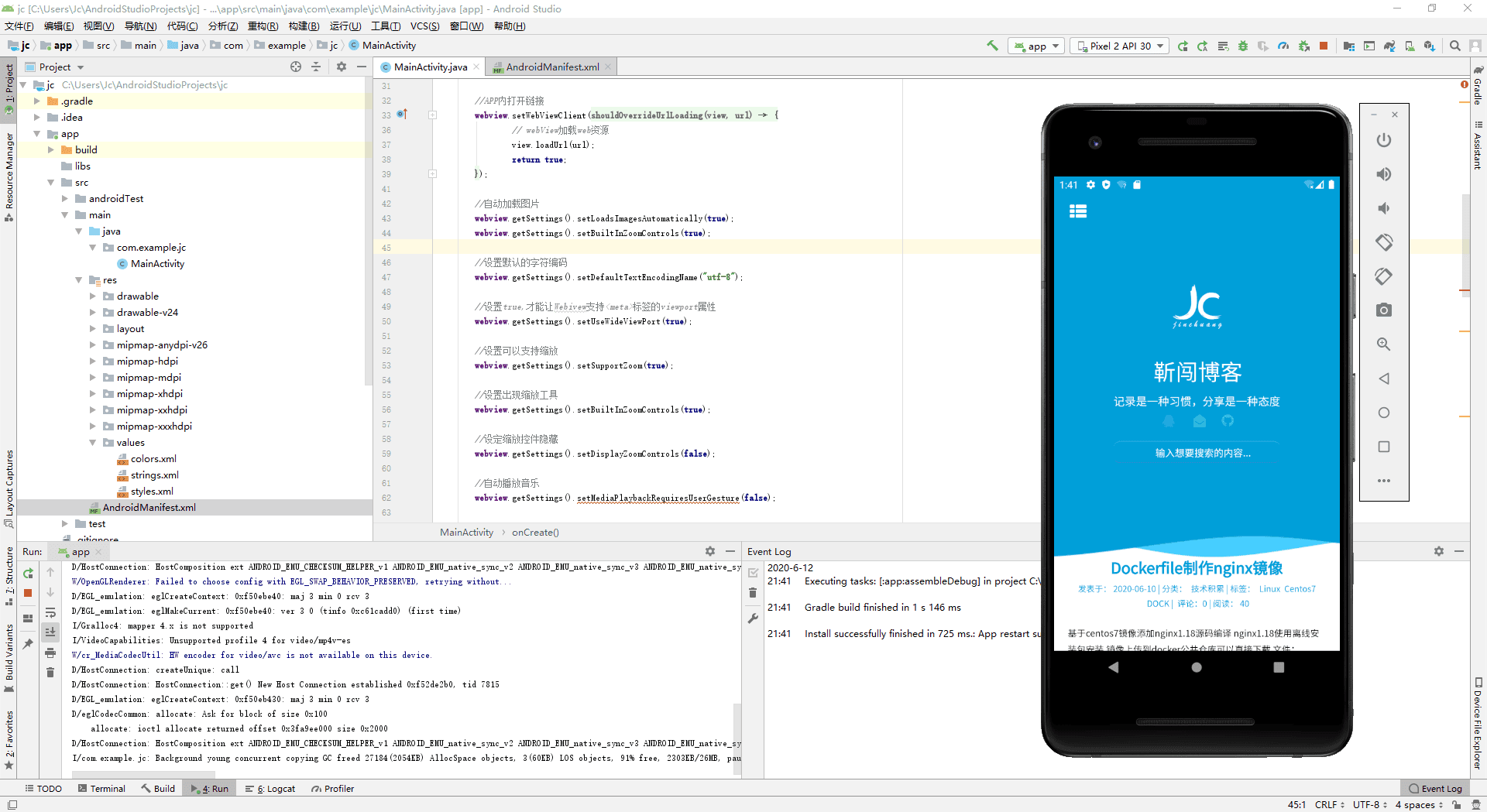
Task: Collapse the res folder
Action: (x=79, y=280)
